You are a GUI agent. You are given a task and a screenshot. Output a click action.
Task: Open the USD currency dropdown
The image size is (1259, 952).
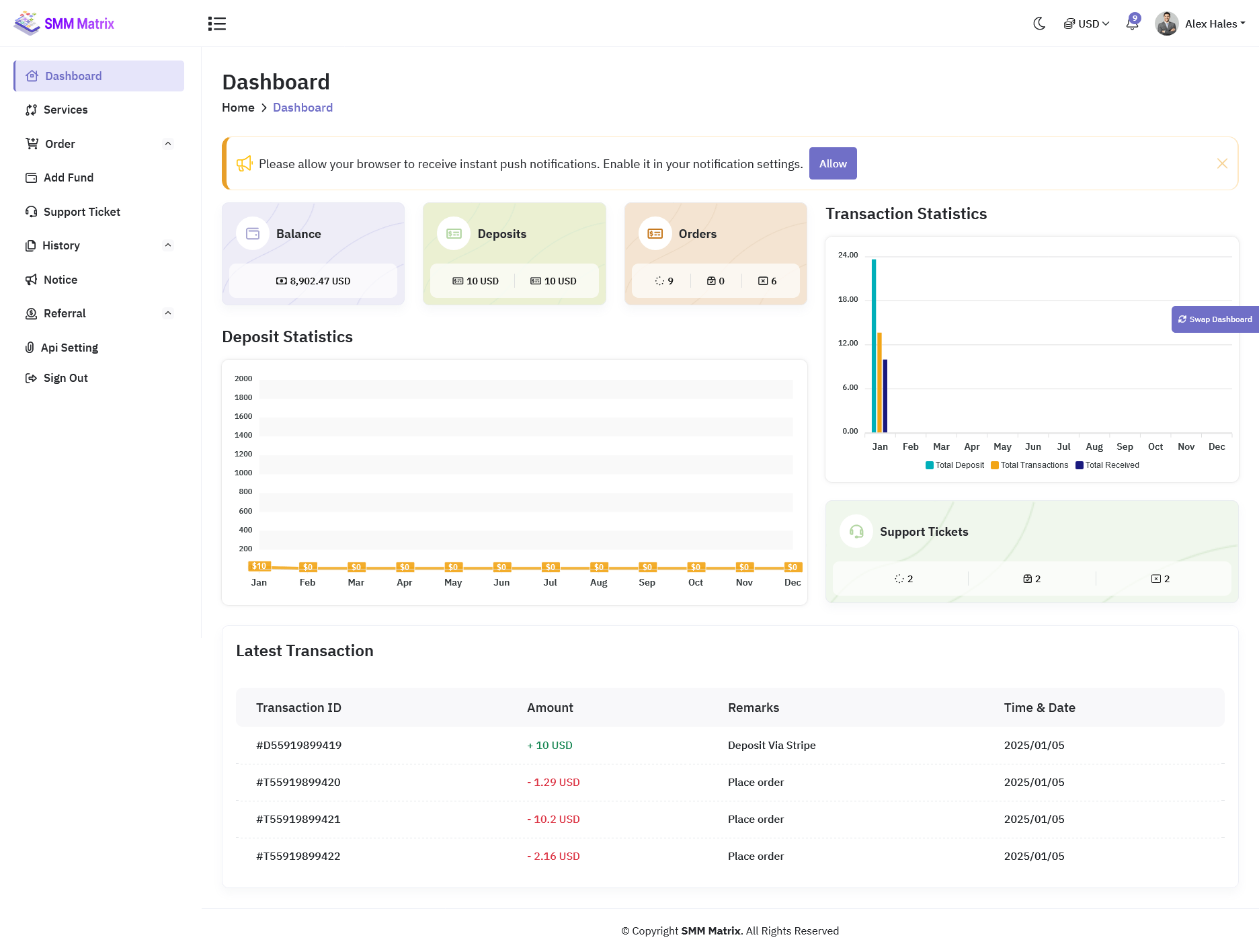(x=1086, y=24)
